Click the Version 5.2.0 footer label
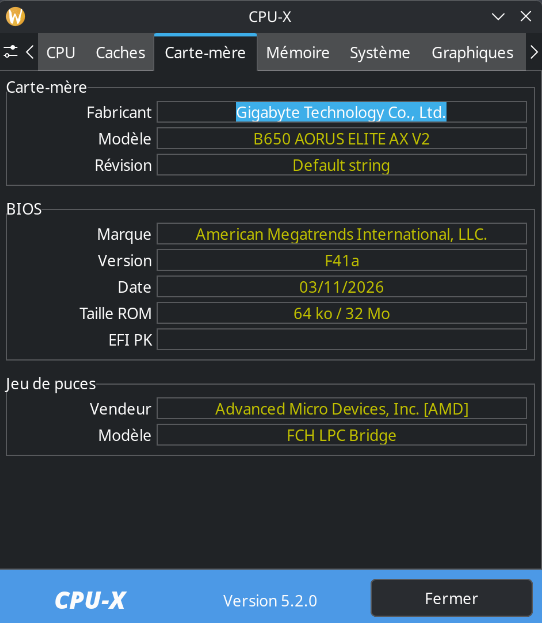 (270, 601)
